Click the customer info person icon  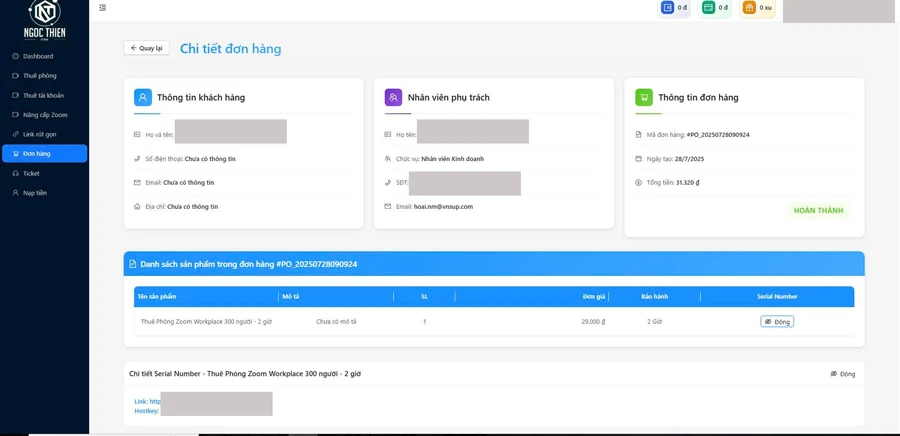click(x=143, y=98)
